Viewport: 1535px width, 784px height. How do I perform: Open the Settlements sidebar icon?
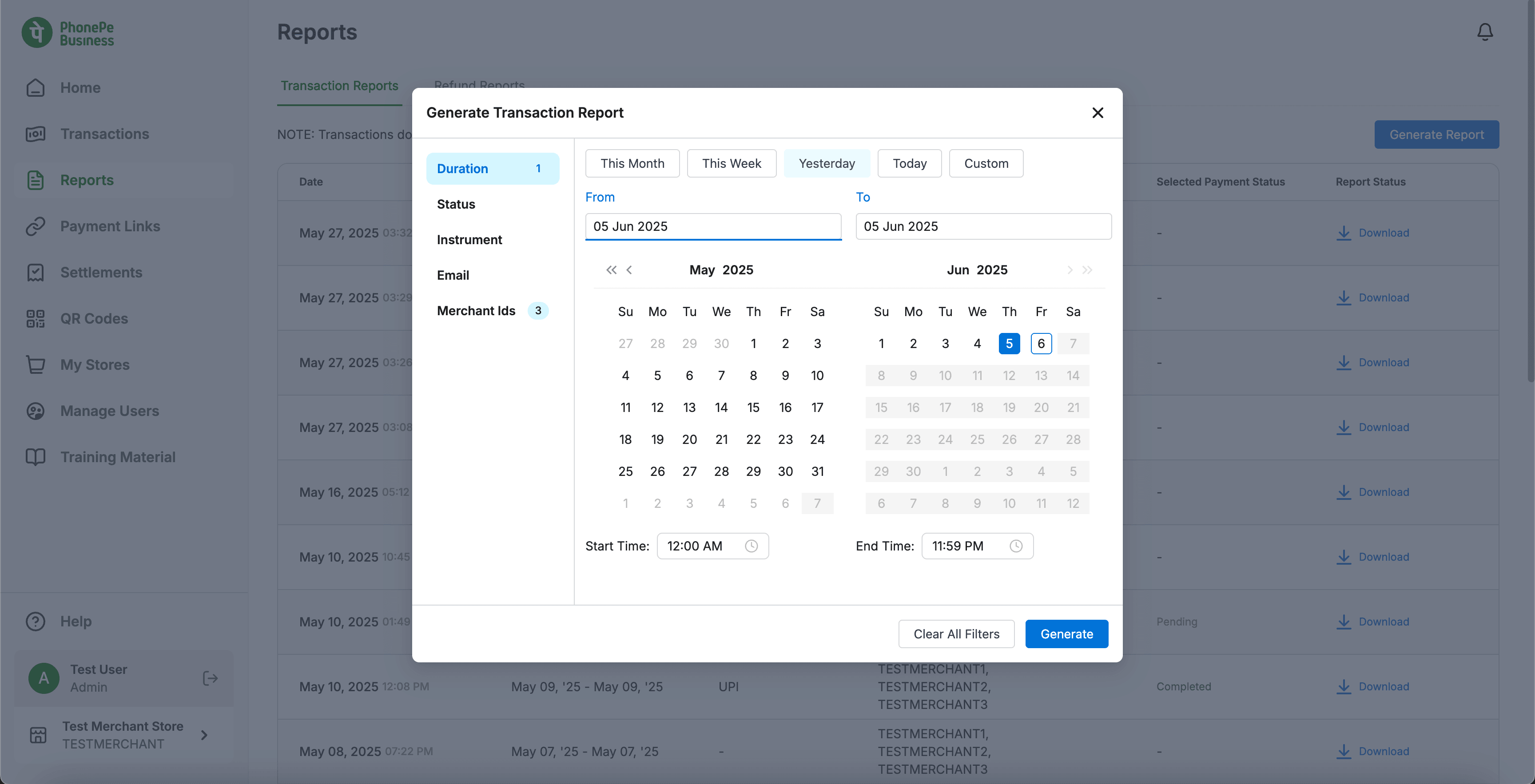point(35,272)
